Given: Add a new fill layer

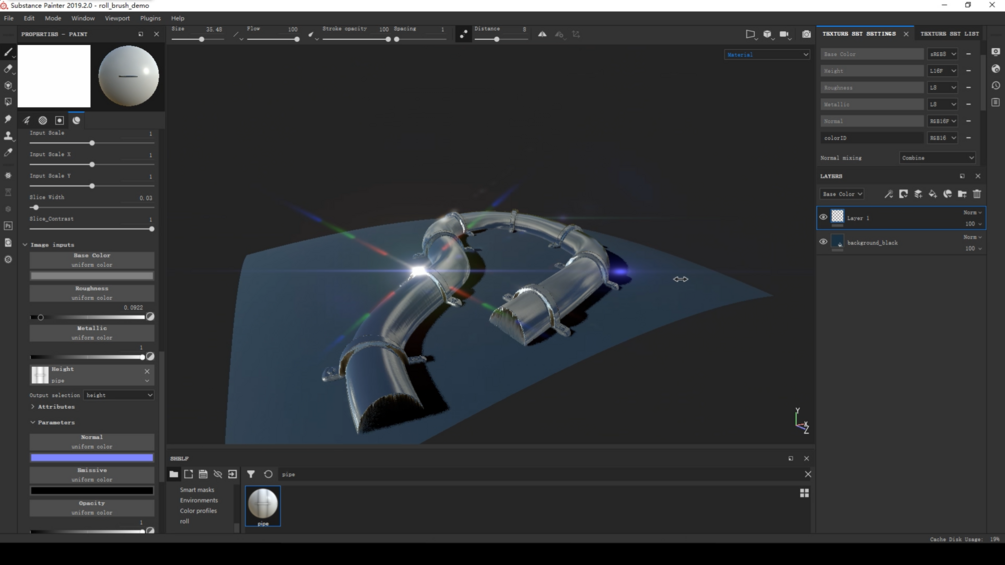Looking at the screenshot, I should pos(933,194).
